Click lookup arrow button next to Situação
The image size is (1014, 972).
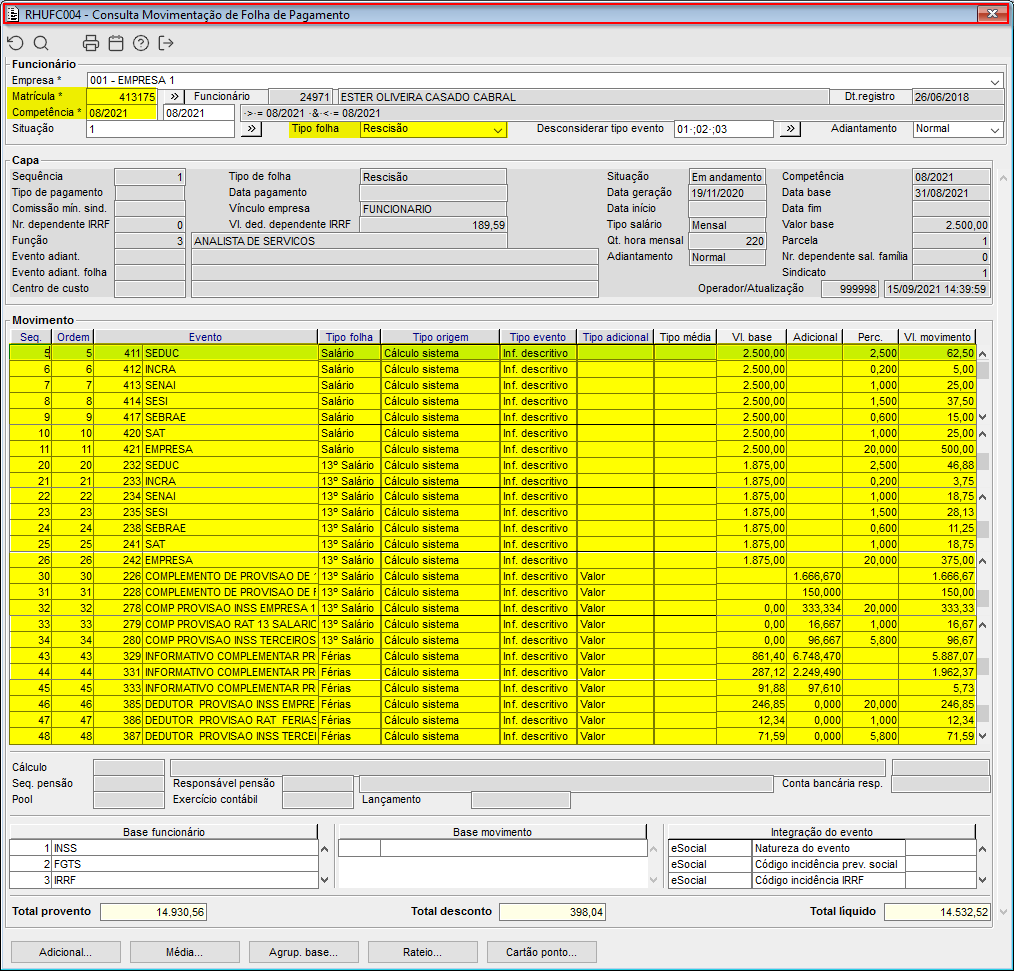(x=251, y=129)
